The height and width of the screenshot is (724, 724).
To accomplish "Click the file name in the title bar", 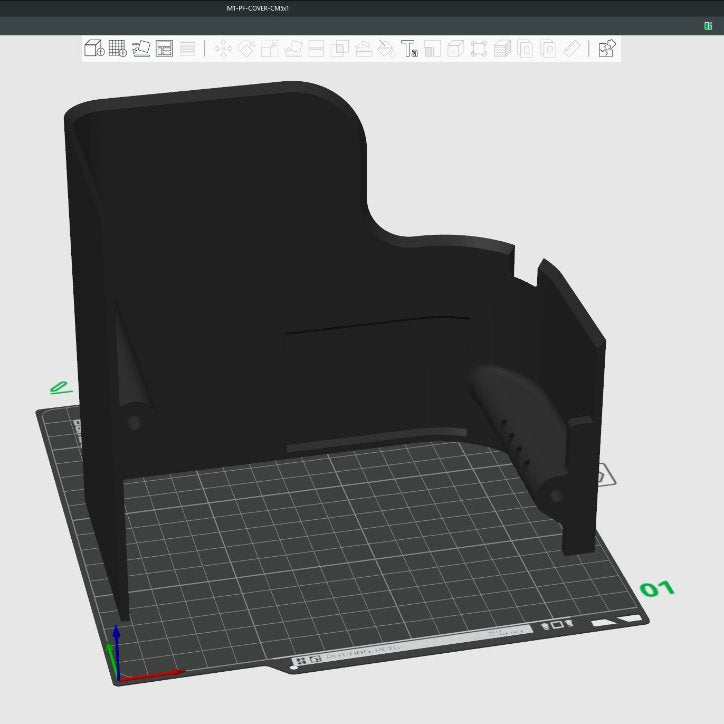I will 257,8.
